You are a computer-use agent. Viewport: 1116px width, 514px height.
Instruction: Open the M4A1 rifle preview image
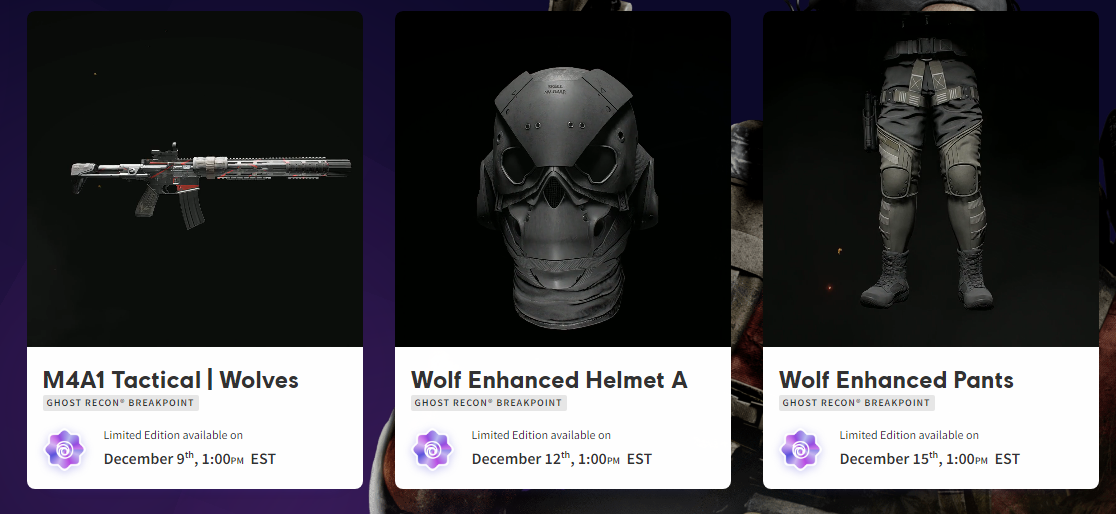pos(195,180)
